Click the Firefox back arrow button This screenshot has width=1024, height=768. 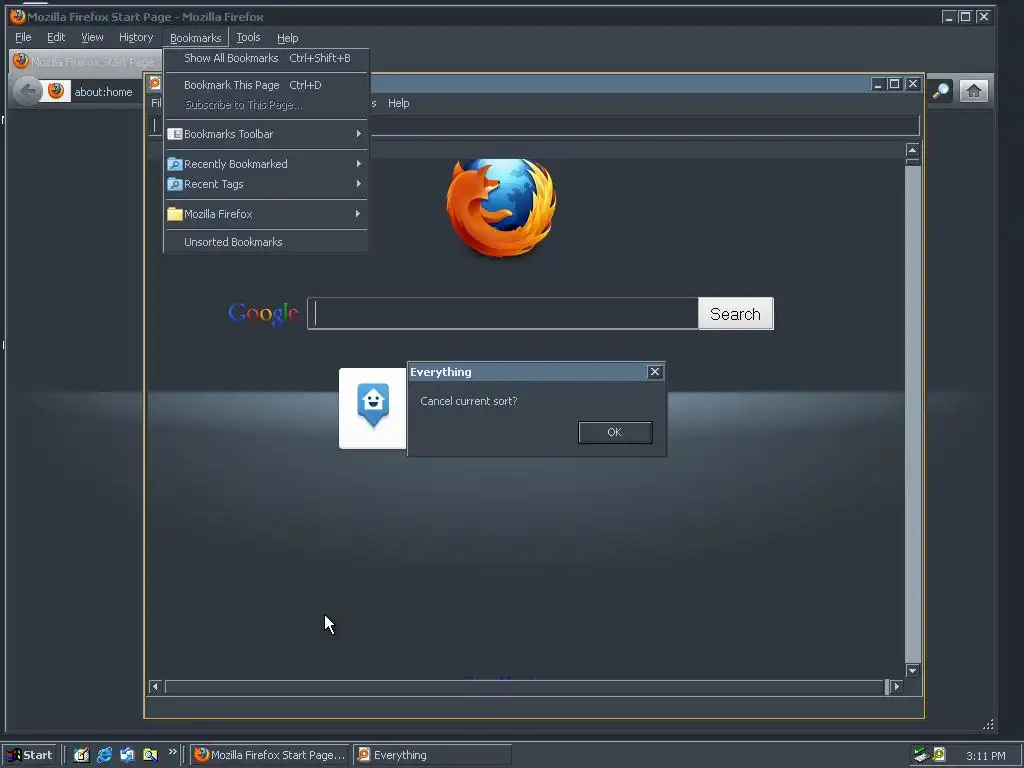coord(27,91)
